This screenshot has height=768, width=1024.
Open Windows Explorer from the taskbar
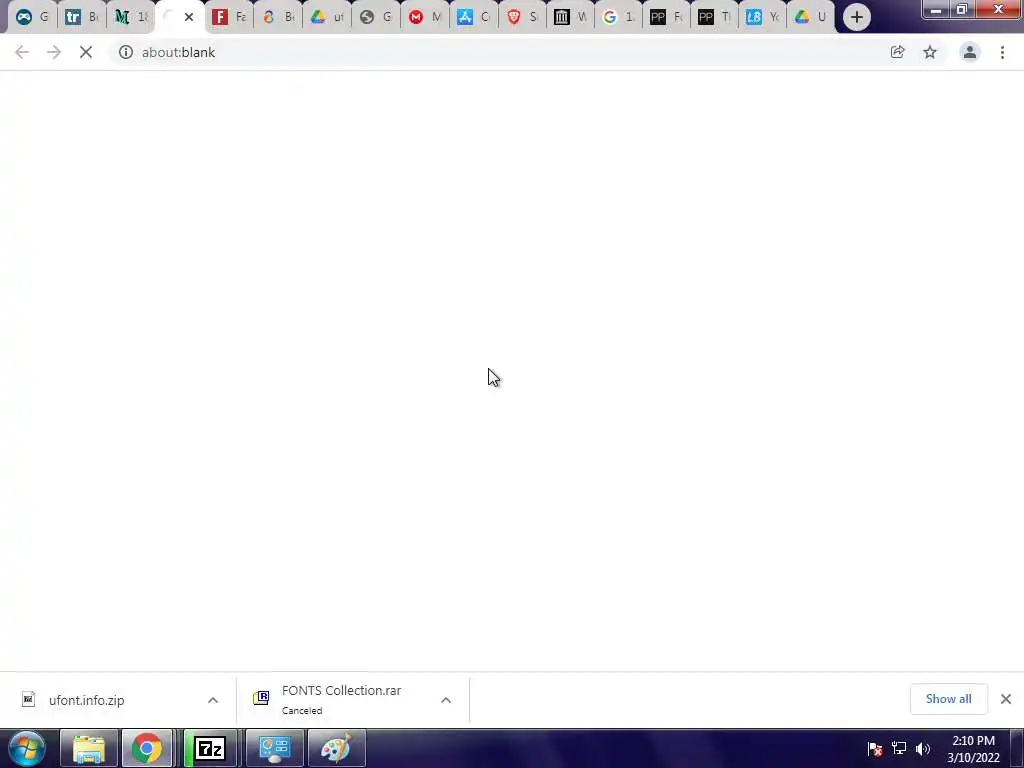(x=89, y=748)
